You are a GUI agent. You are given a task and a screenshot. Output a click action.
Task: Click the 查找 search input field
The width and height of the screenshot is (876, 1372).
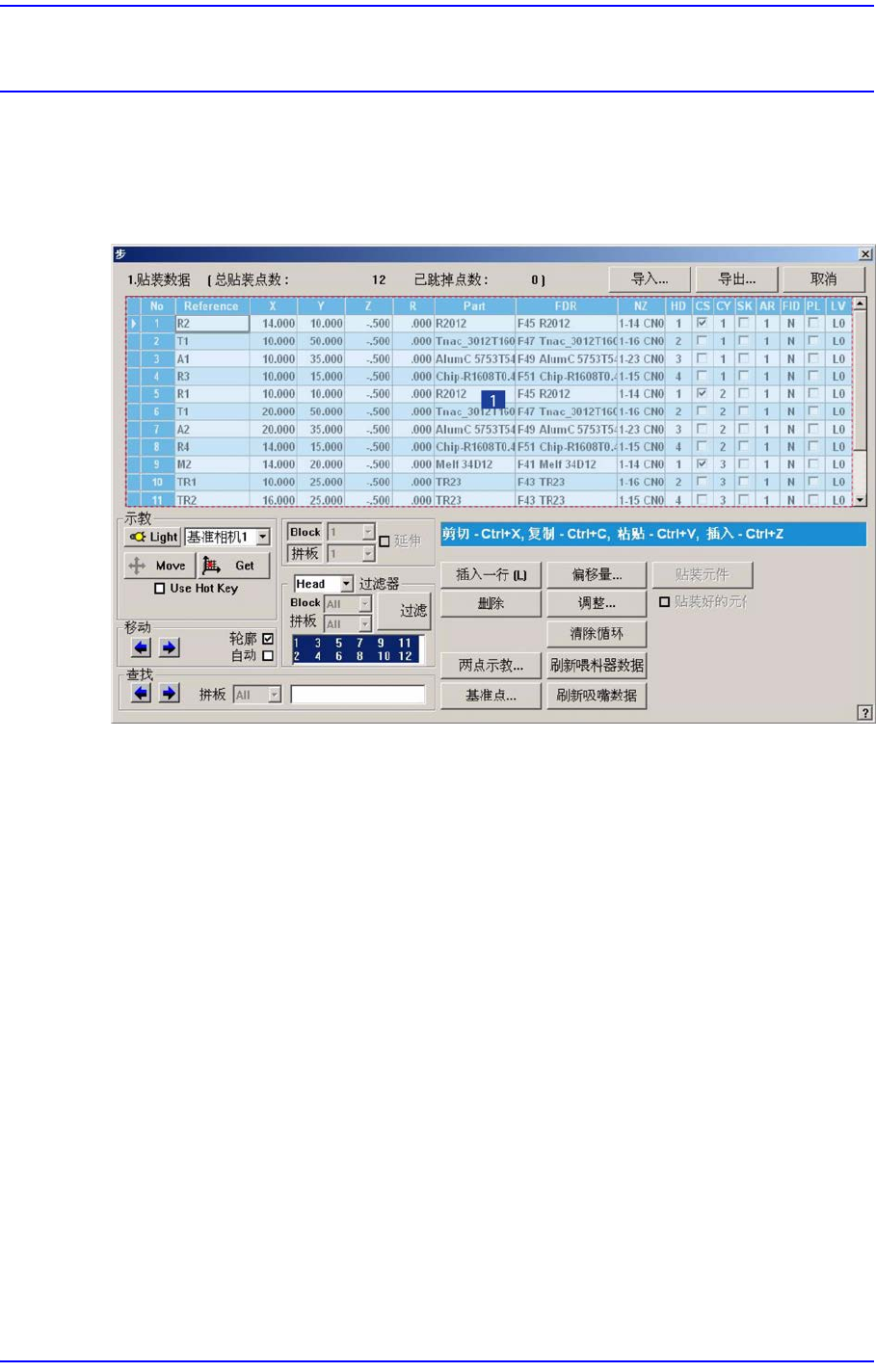click(358, 695)
